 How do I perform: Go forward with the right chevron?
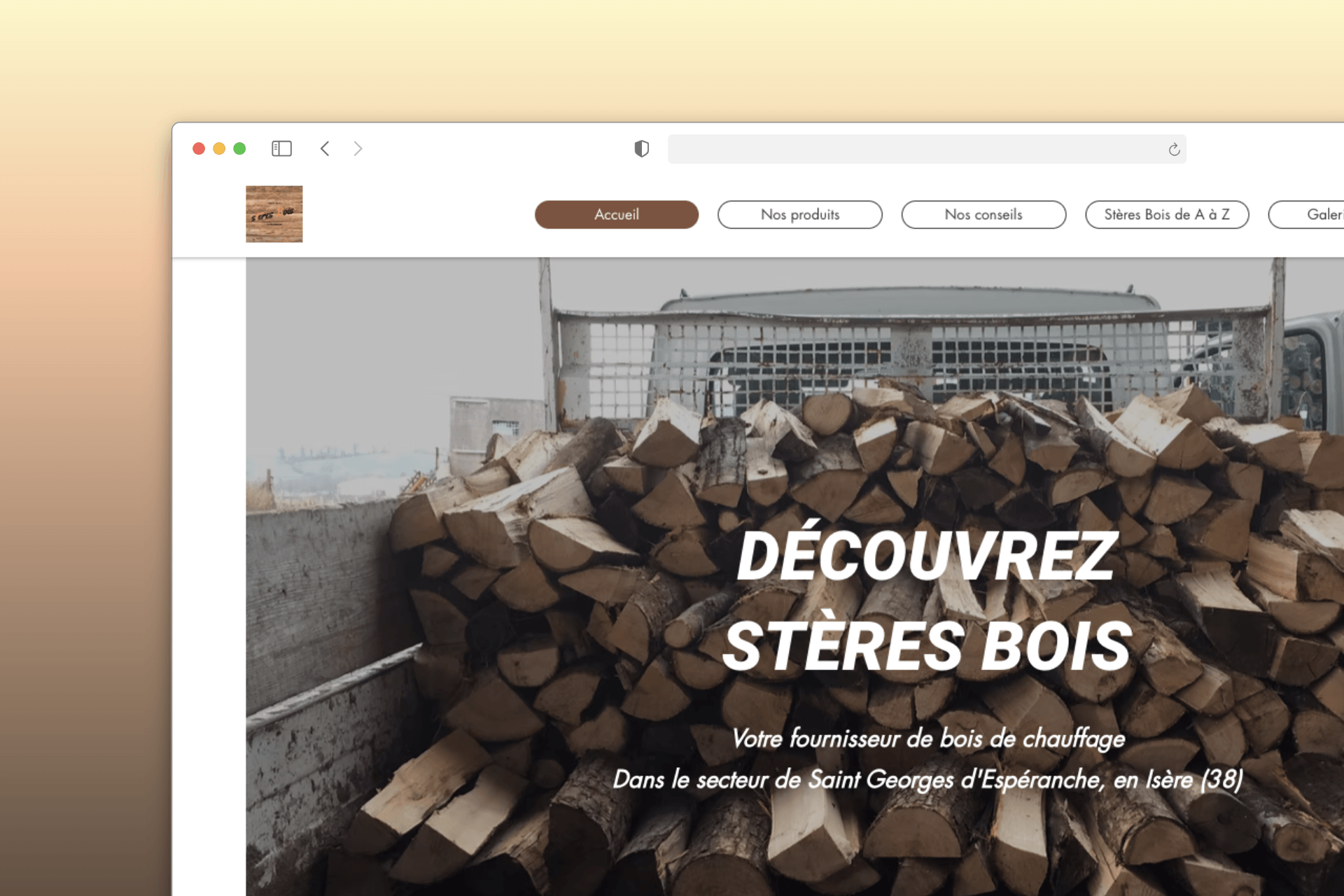coord(358,148)
